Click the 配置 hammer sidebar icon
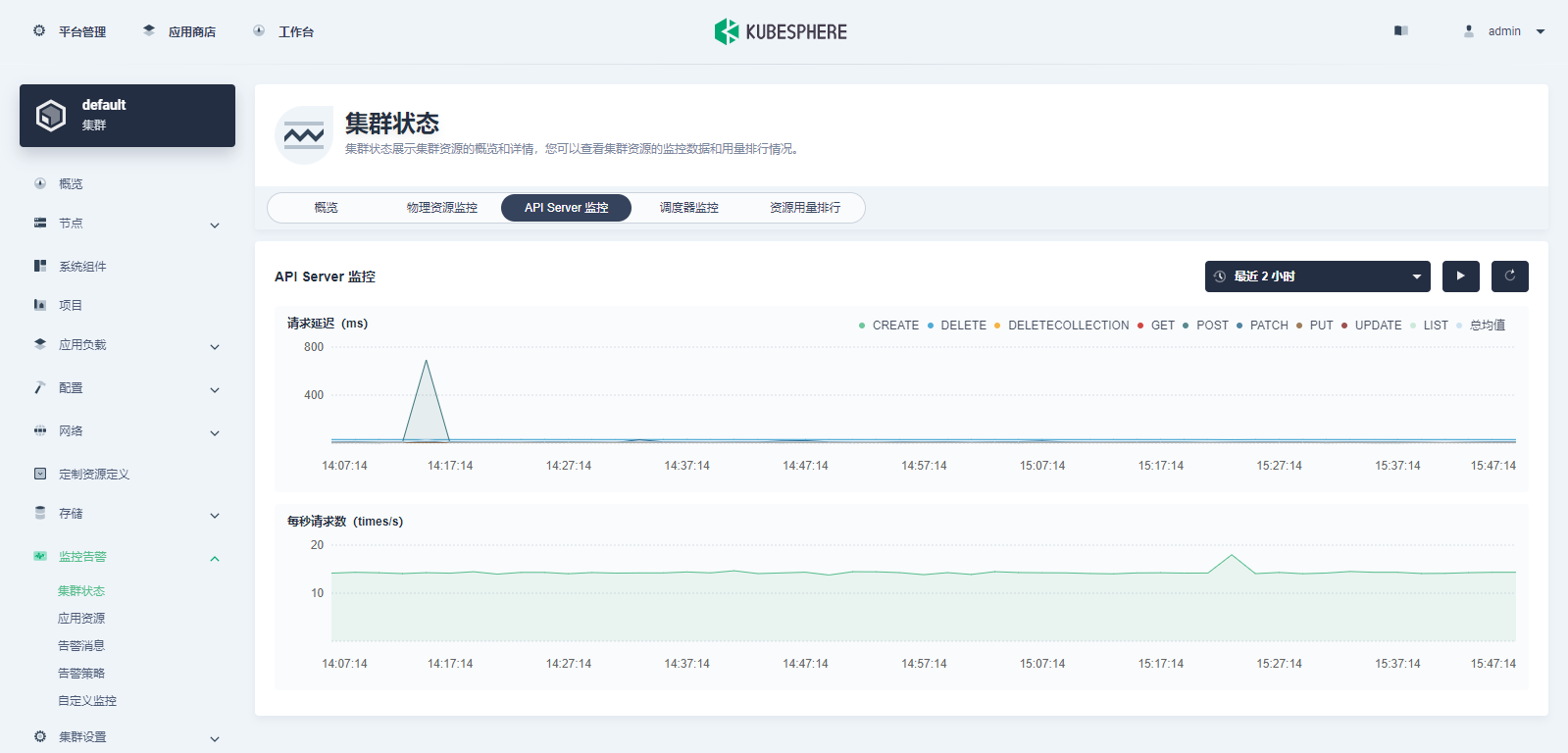Viewport: 1568px width, 753px height. [x=40, y=387]
